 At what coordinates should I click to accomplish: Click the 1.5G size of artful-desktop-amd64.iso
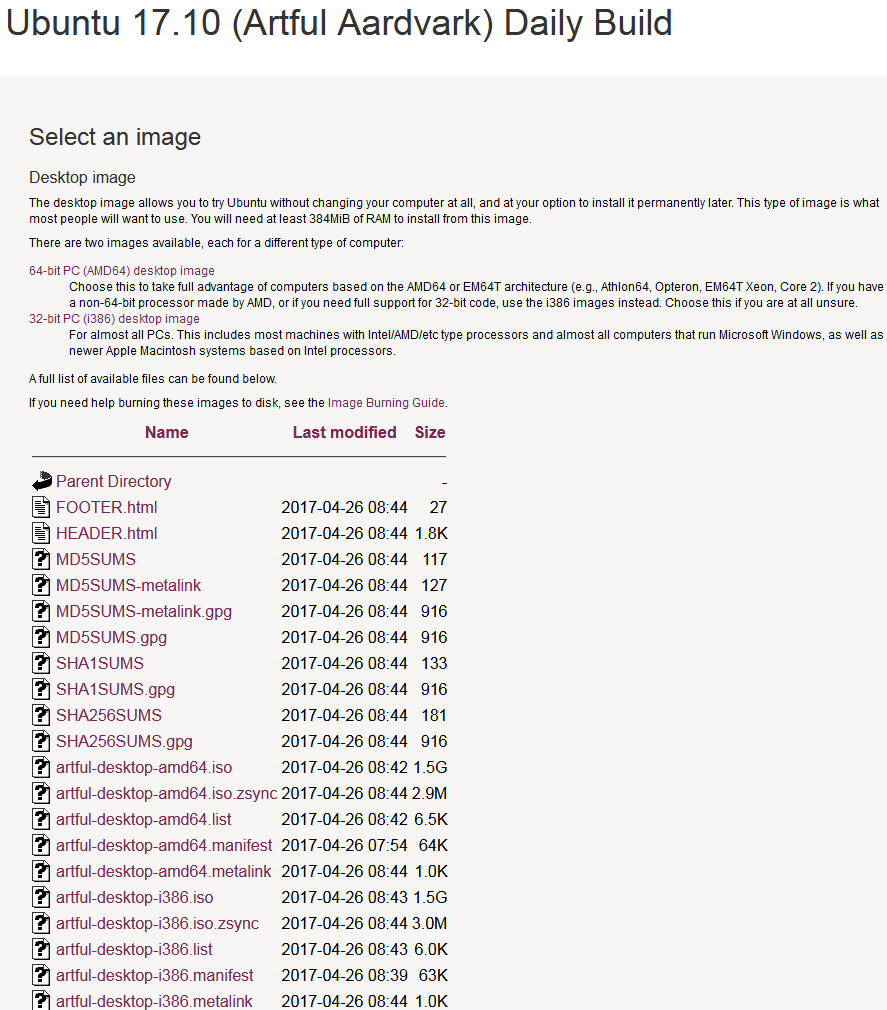[x=430, y=767]
